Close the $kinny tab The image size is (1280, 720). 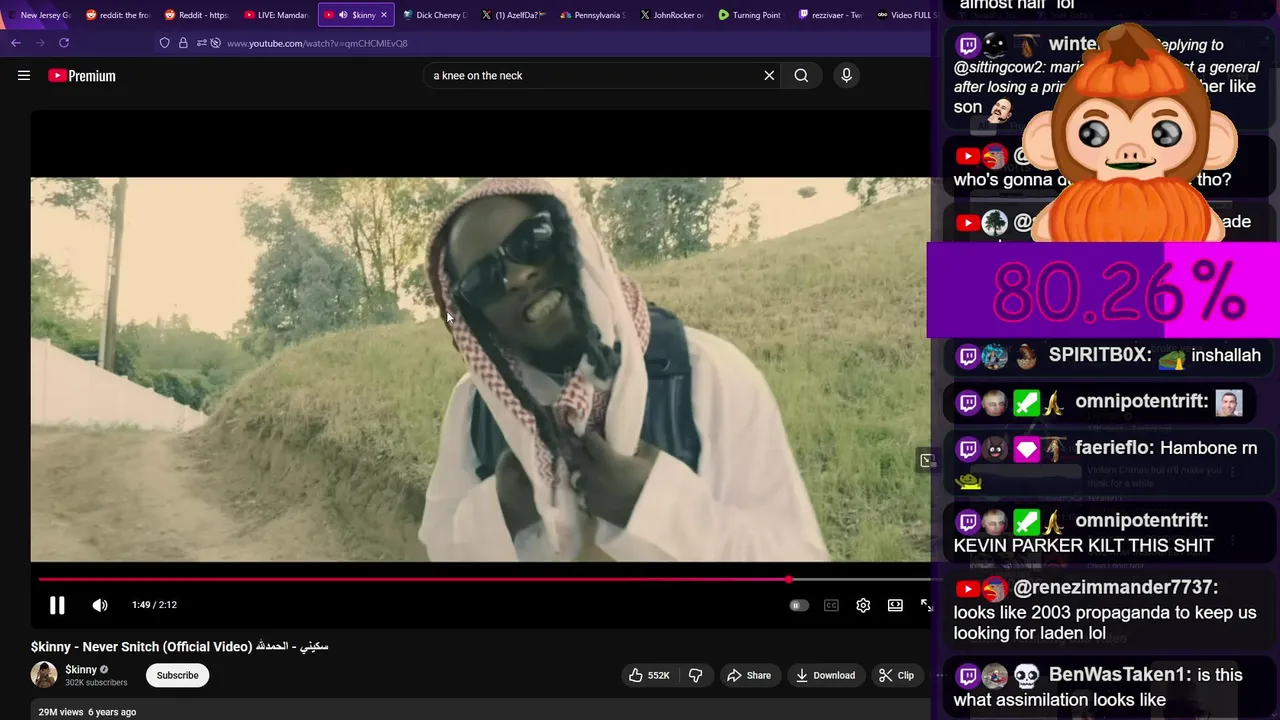coord(383,15)
